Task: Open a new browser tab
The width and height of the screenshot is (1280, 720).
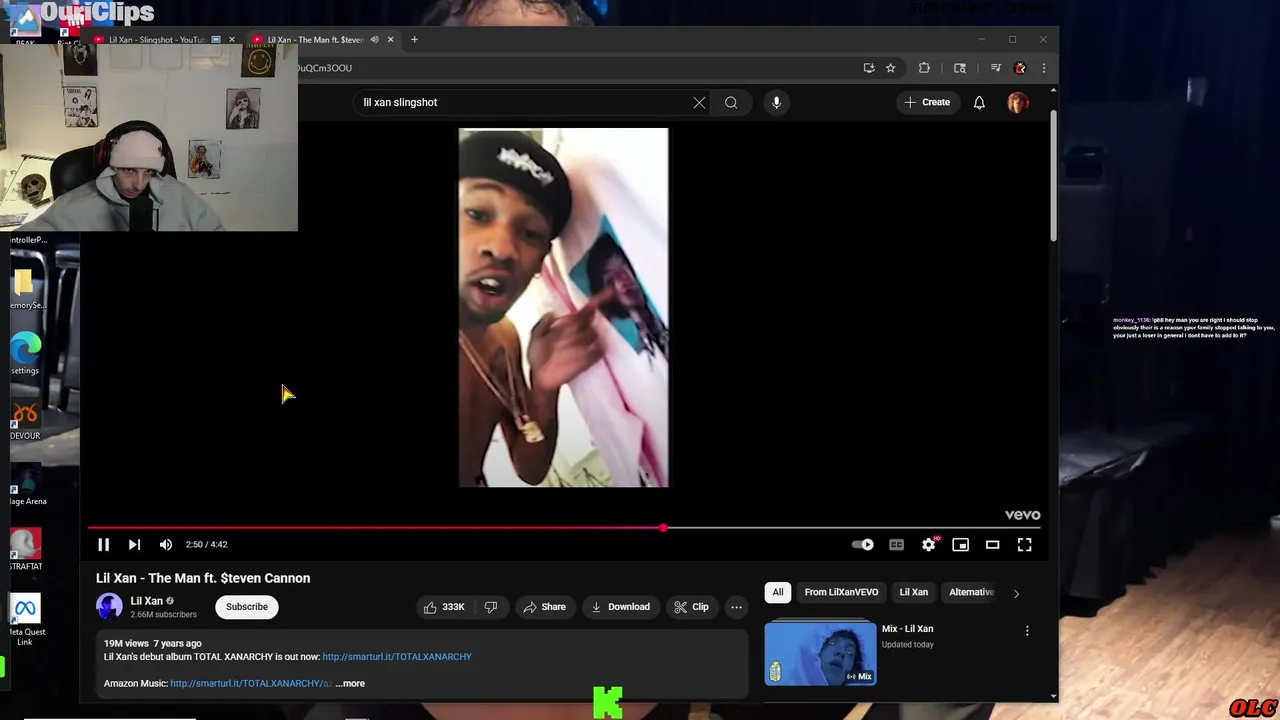Action: (414, 40)
